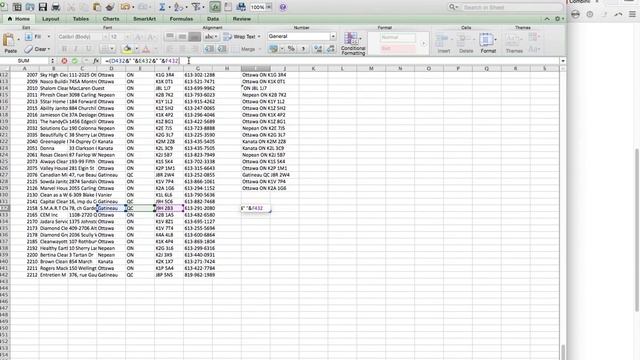This screenshot has width=640, height=360.
Task: Toggle Italic formatting in the Font group
Action: 76,49
